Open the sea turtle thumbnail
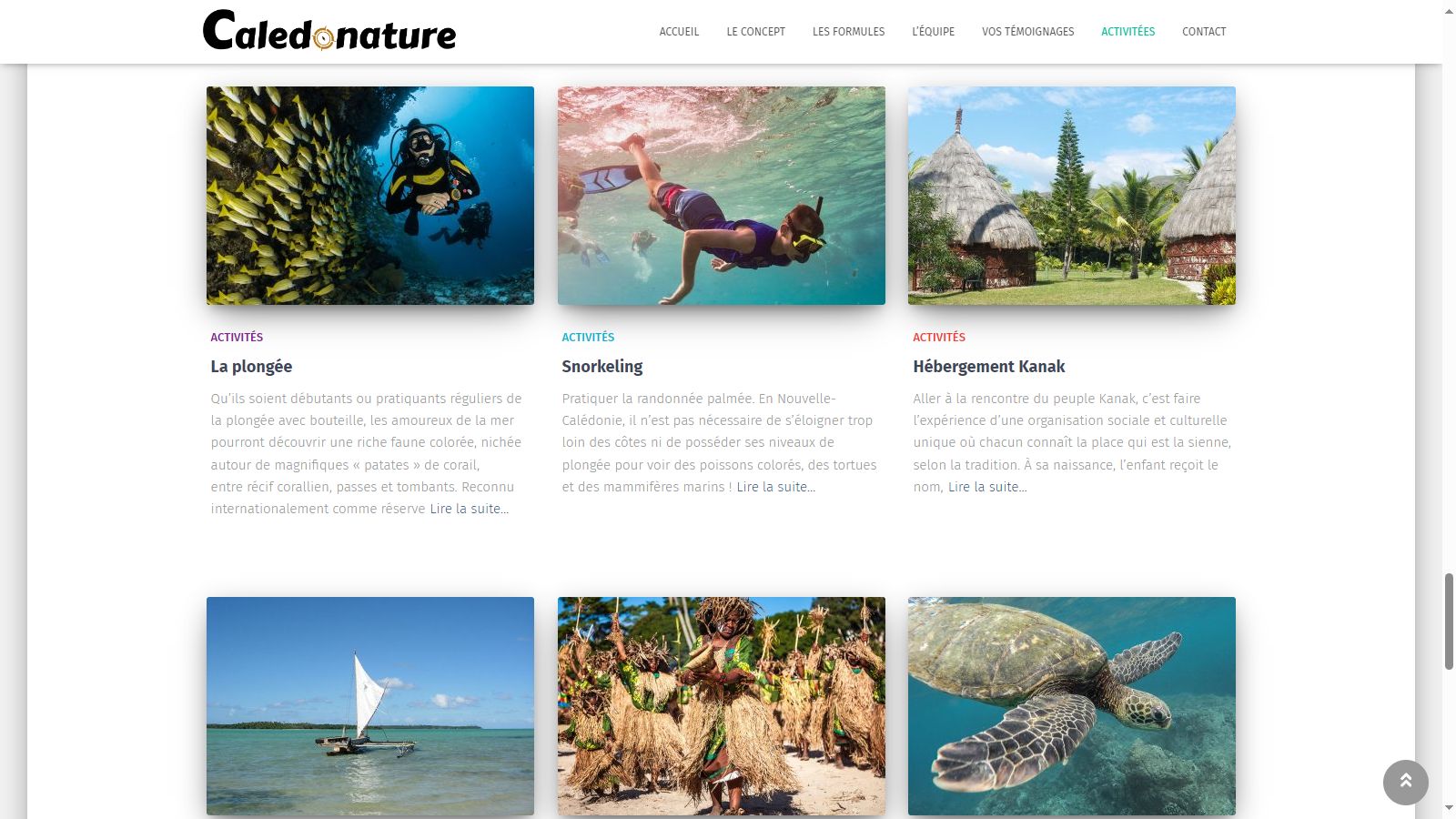Viewport: 1456px width, 819px height. 1072,706
